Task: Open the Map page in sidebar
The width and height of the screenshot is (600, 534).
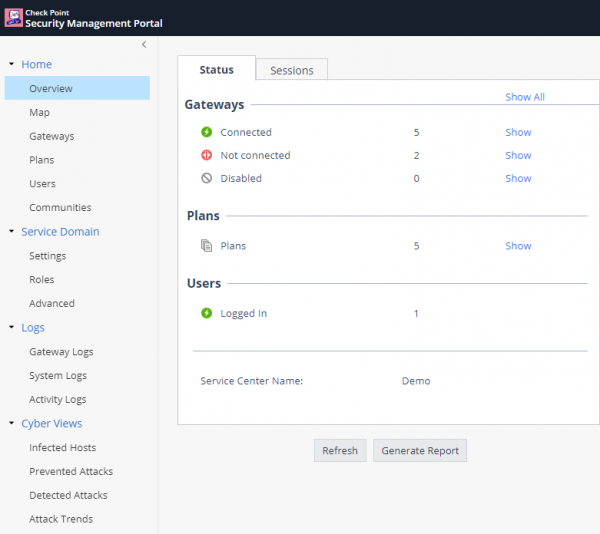Action: click(39, 112)
